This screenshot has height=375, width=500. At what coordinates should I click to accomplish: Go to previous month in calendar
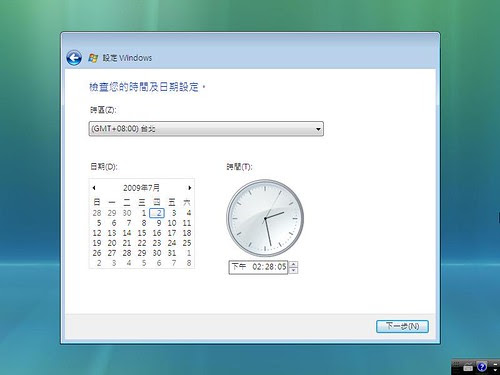pos(94,188)
